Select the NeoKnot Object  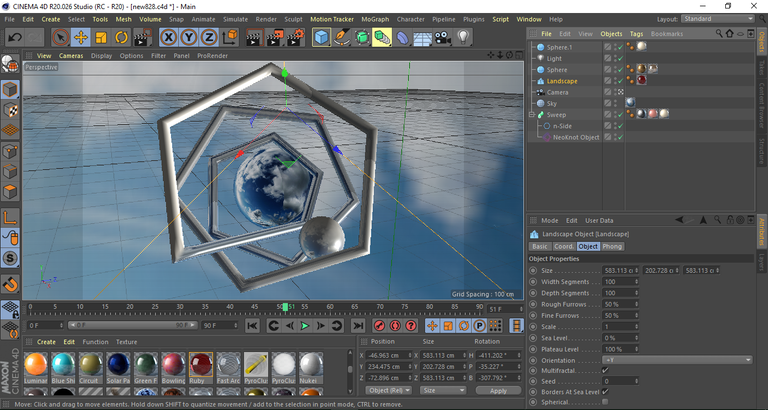pos(576,138)
